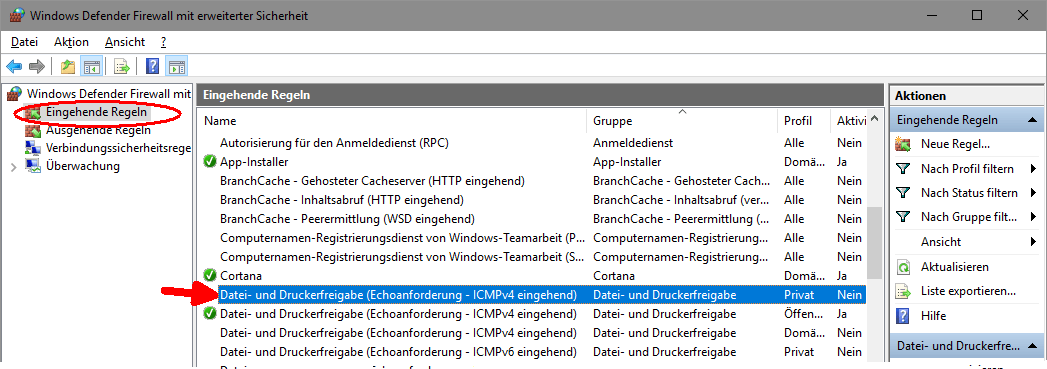This screenshot has width=1047, height=369.
Task: Open the Ansicht menu in menu bar
Action: point(125,41)
